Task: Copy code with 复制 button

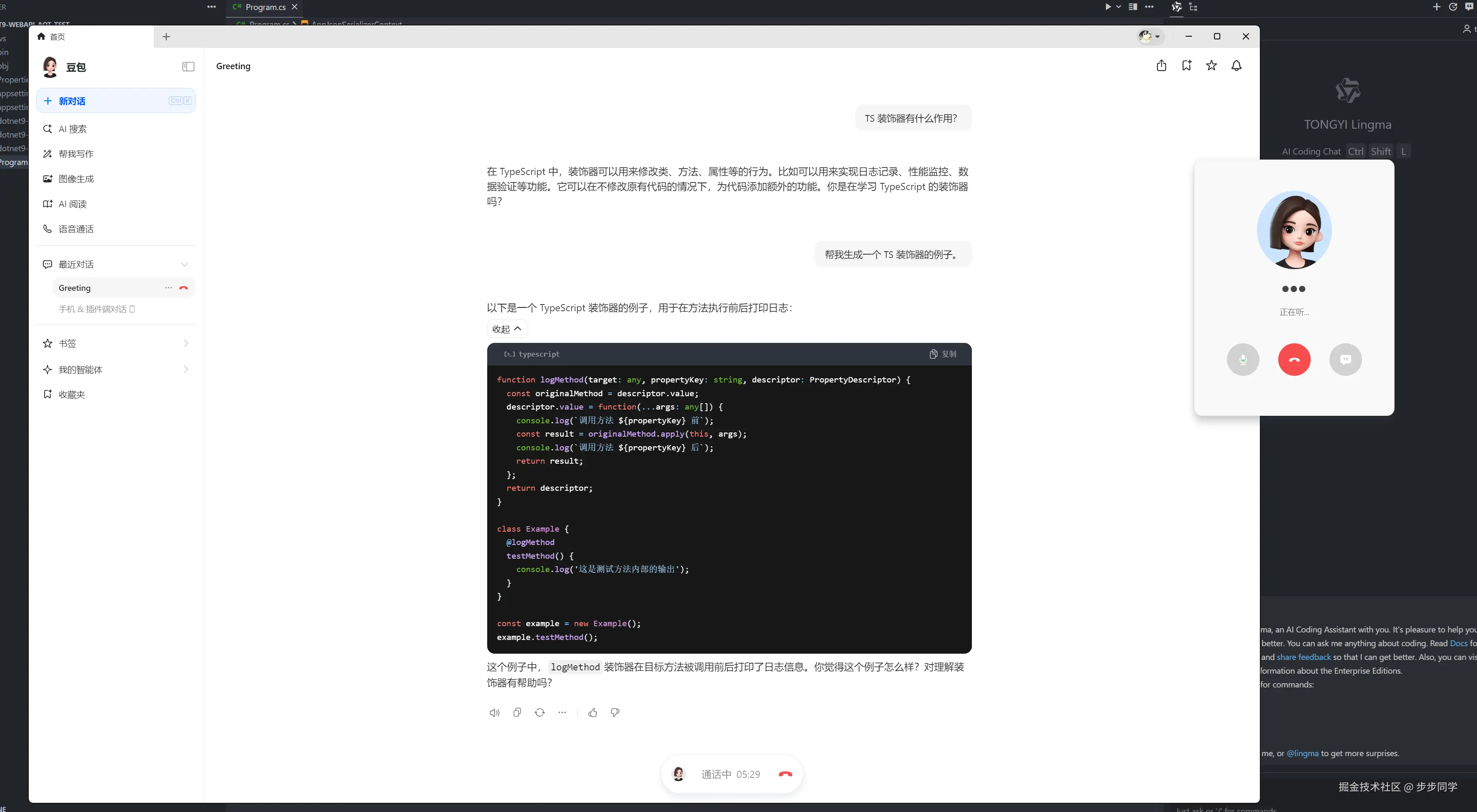Action: pos(943,354)
